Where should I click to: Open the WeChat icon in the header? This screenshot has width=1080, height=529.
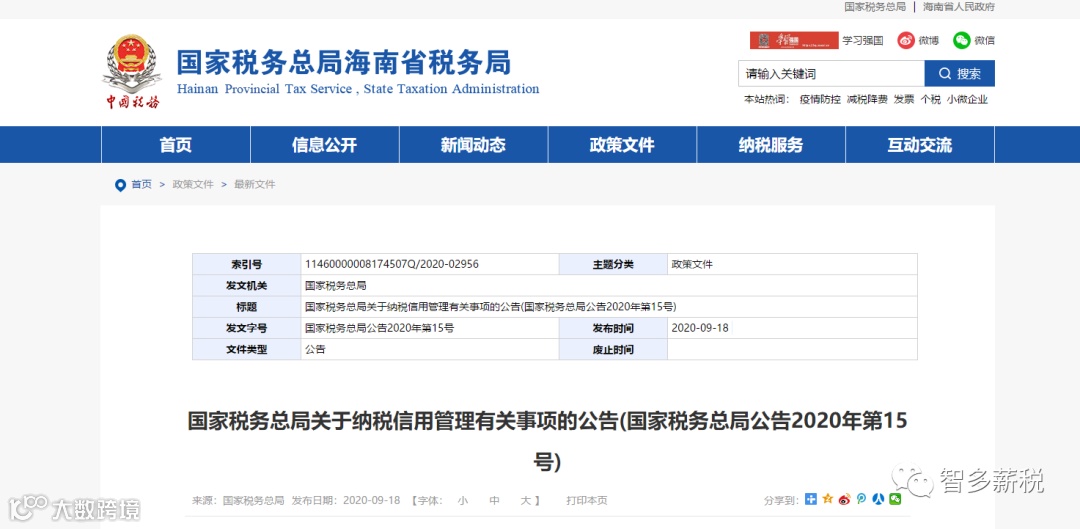[x=962, y=40]
